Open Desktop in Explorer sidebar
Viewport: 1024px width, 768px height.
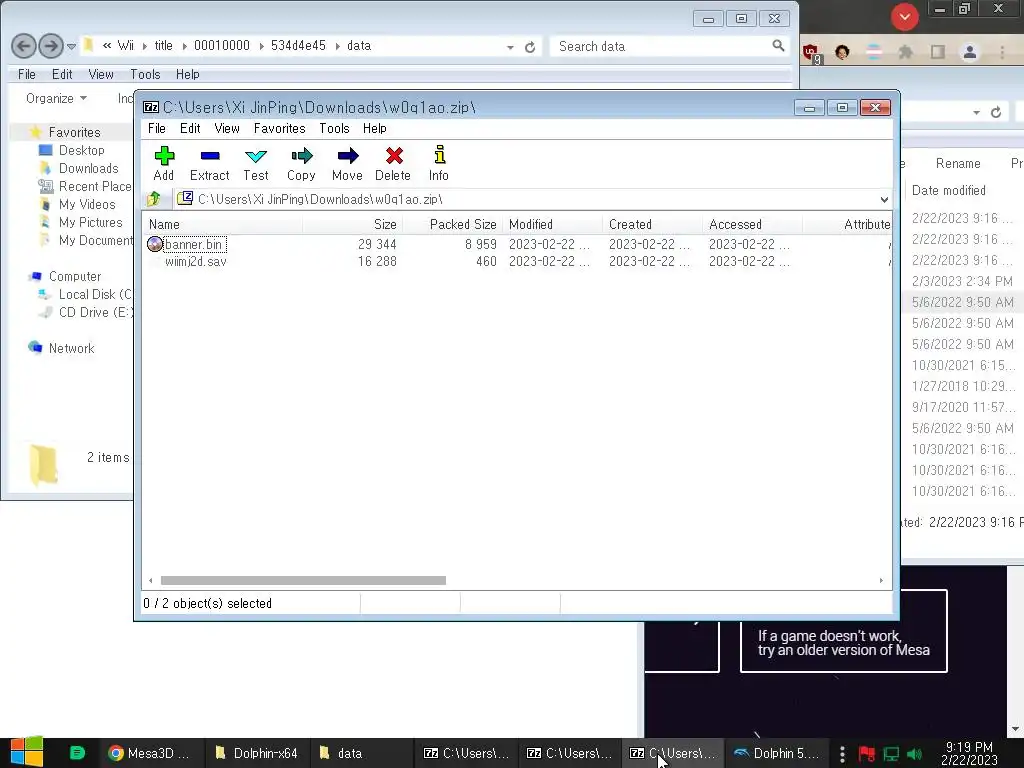click(82, 150)
